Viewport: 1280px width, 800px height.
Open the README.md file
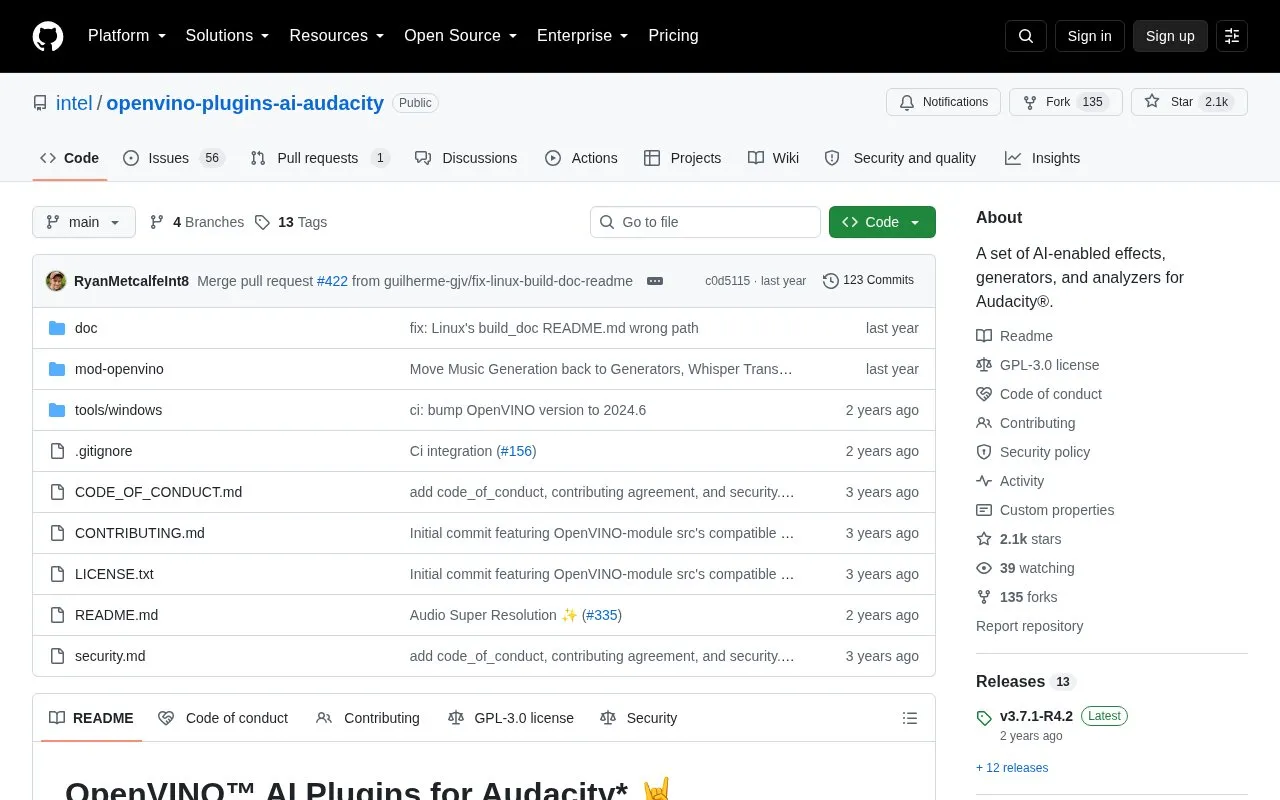(116, 615)
